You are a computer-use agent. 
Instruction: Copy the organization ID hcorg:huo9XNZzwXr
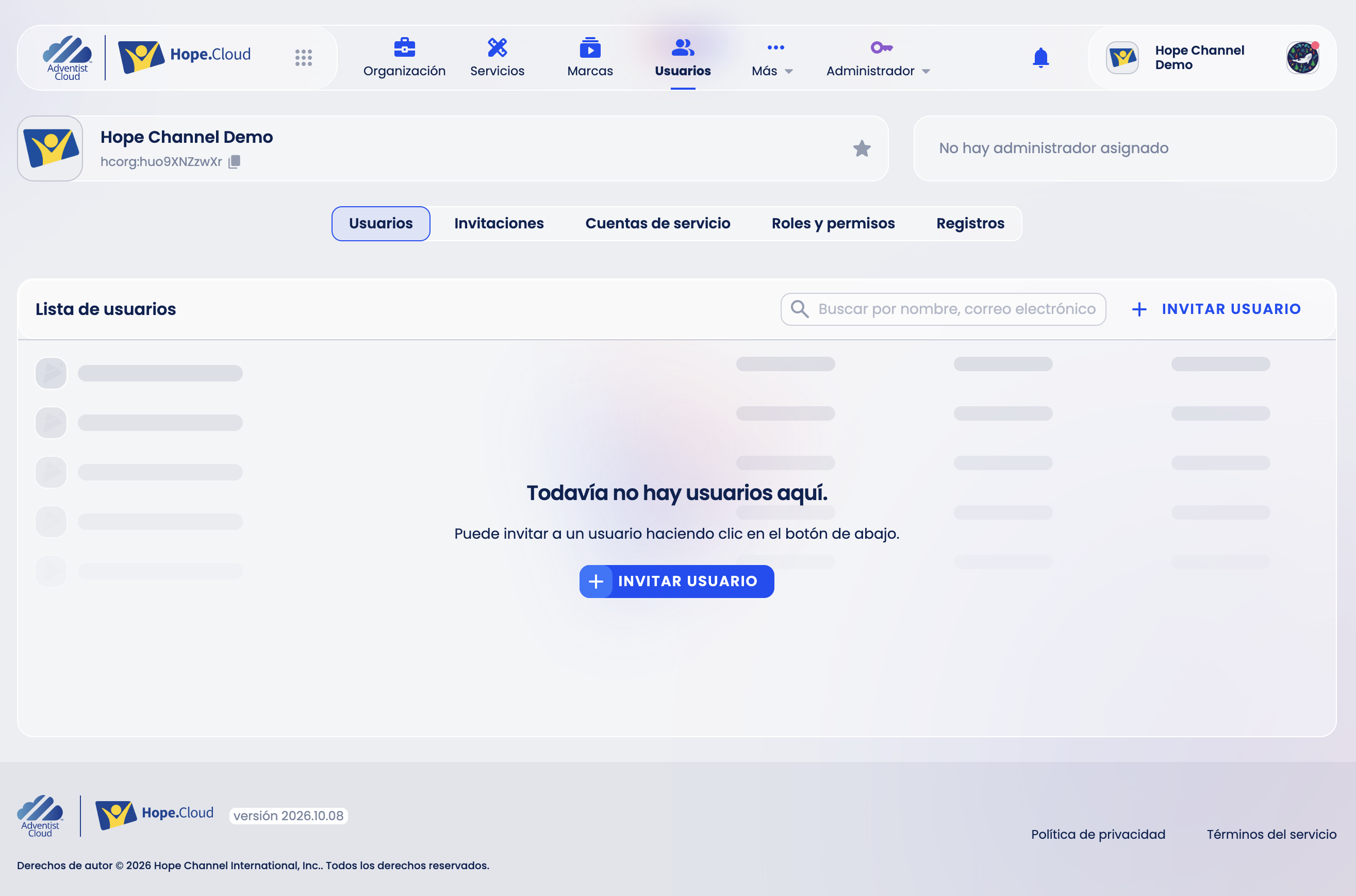pos(234,162)
